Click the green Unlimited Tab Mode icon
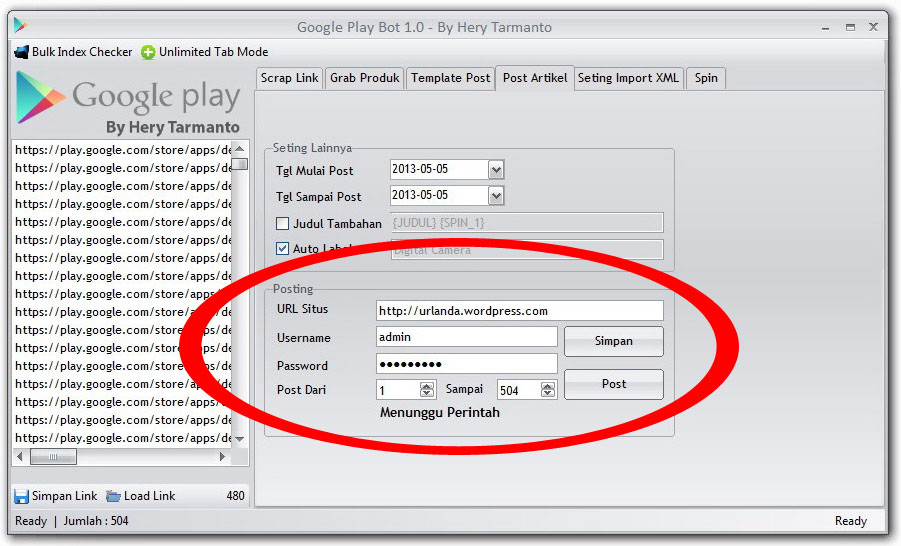The width and height of the screenshot is (901, 546). click(148, 52)
